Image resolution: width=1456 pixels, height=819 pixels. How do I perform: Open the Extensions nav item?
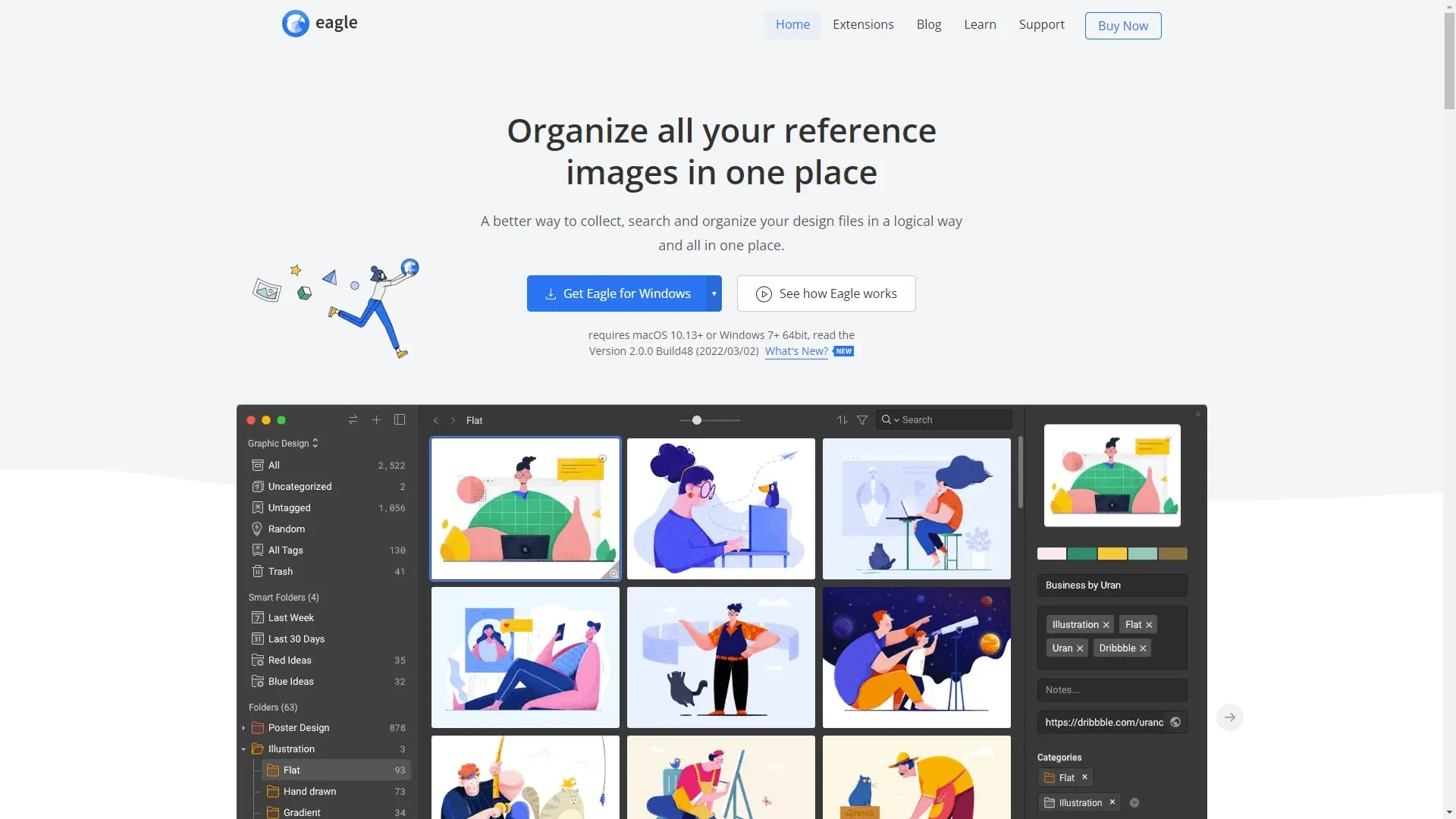point(863,24)
